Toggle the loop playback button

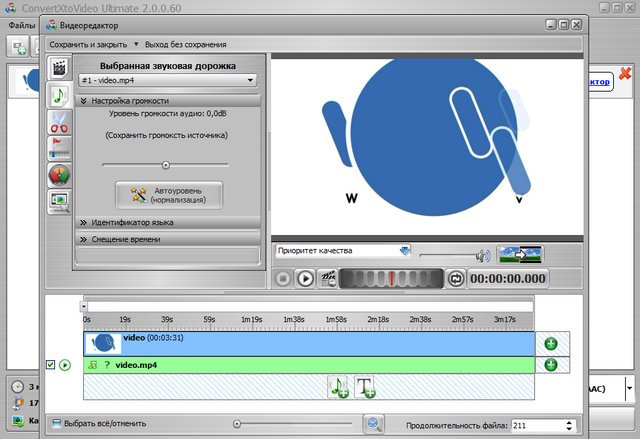[456, 278]
